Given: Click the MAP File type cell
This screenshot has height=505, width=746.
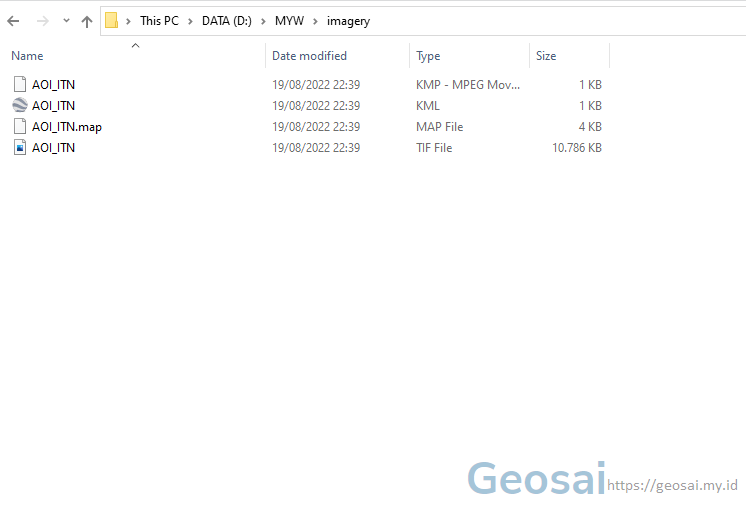Looking at the screenshot, I should coord(439,127).
